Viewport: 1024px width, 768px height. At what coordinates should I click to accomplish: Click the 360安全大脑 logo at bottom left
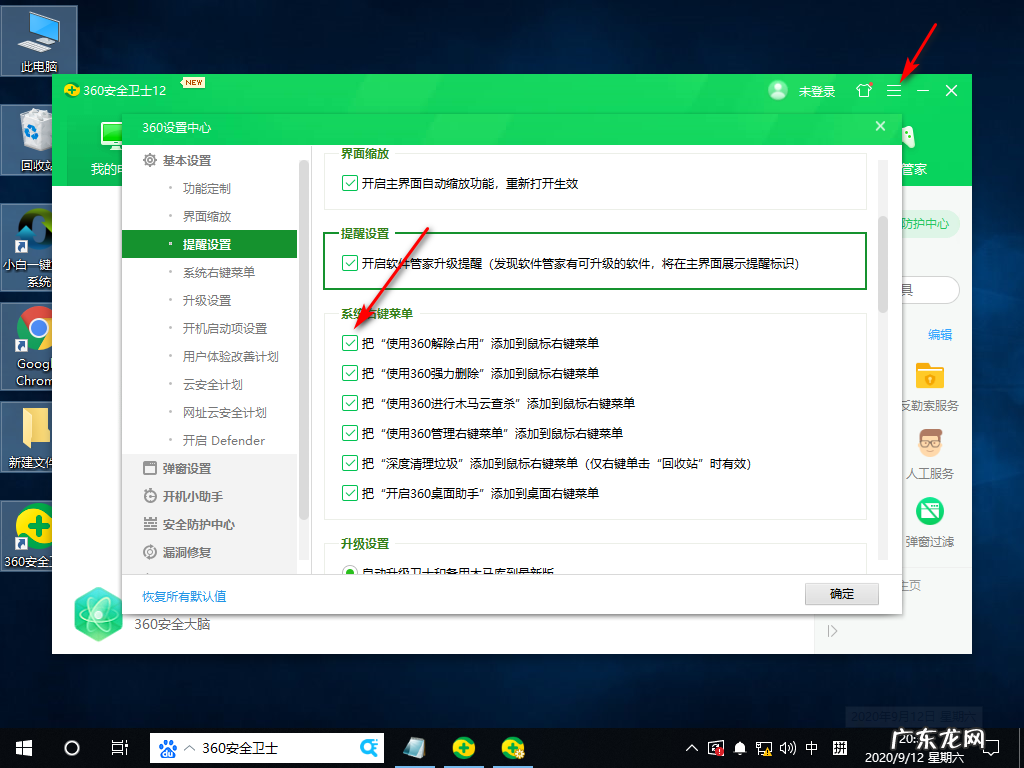99,614
